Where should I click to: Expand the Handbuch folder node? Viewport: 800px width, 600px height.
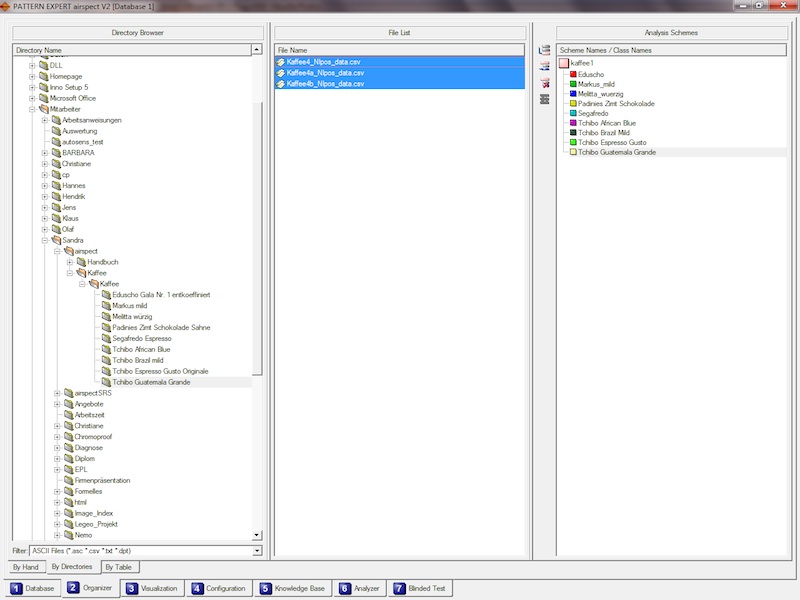pos(69,262)
